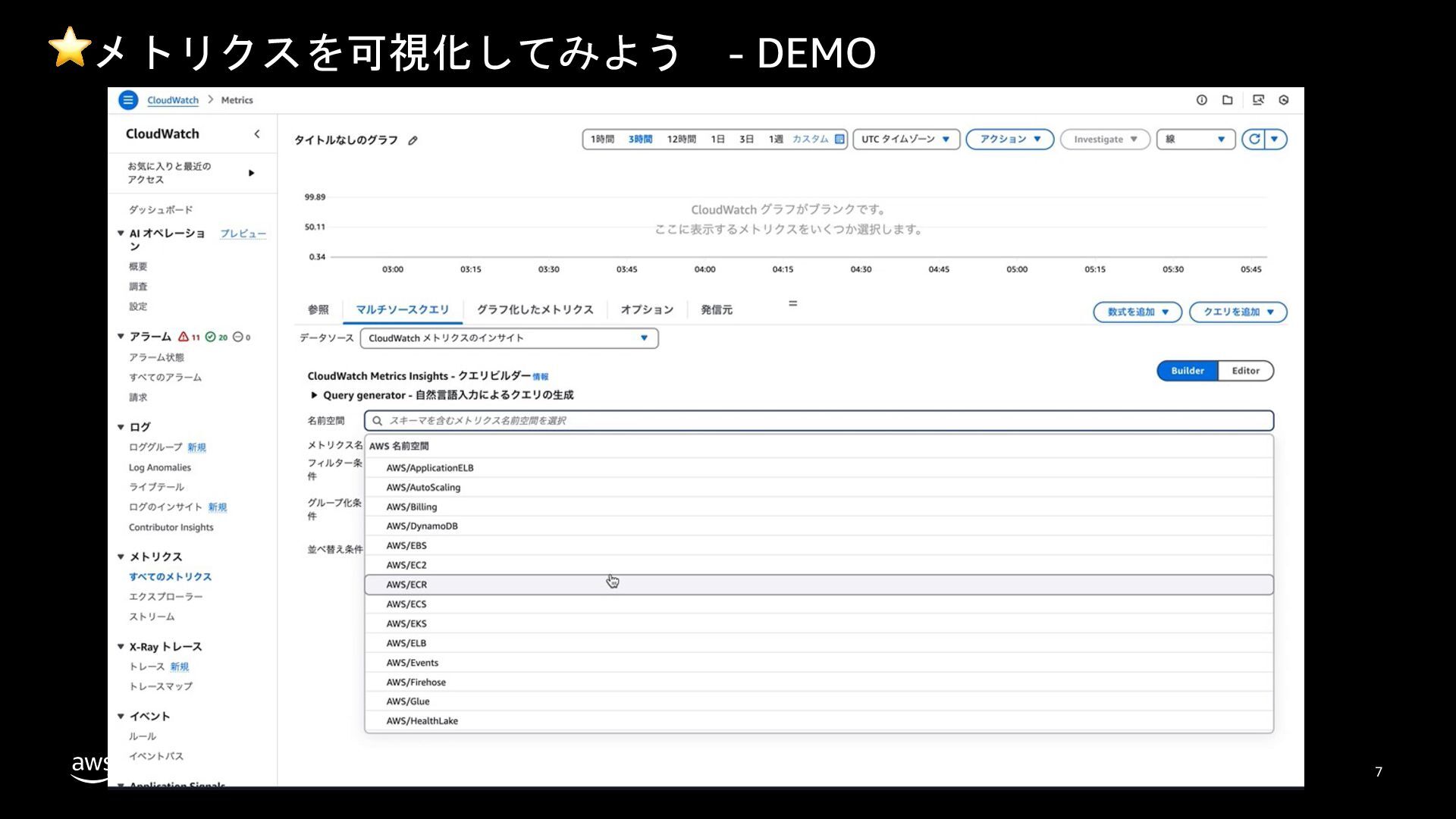Click the info circle icon in top bar
Image resolution: width=1456 pixels, height=819 pixels.
point(1202,100)
